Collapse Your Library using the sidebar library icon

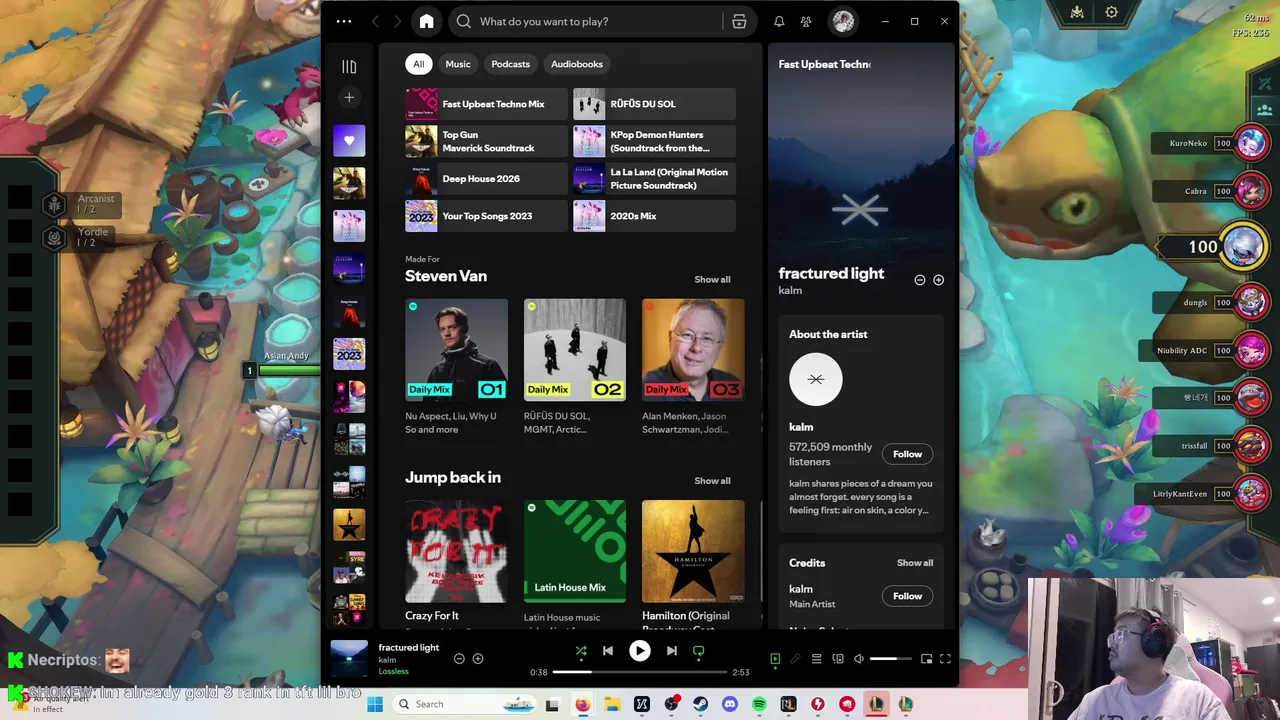click(x=349, y=66)
